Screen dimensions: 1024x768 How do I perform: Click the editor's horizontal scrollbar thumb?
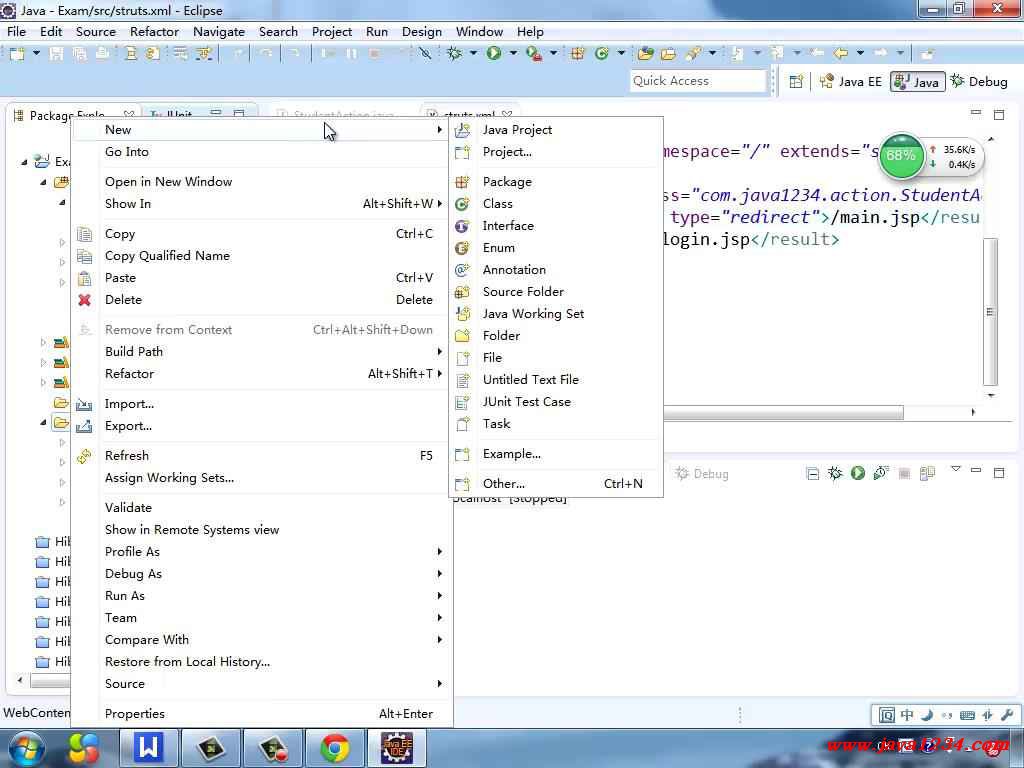(x=784, y=413)
